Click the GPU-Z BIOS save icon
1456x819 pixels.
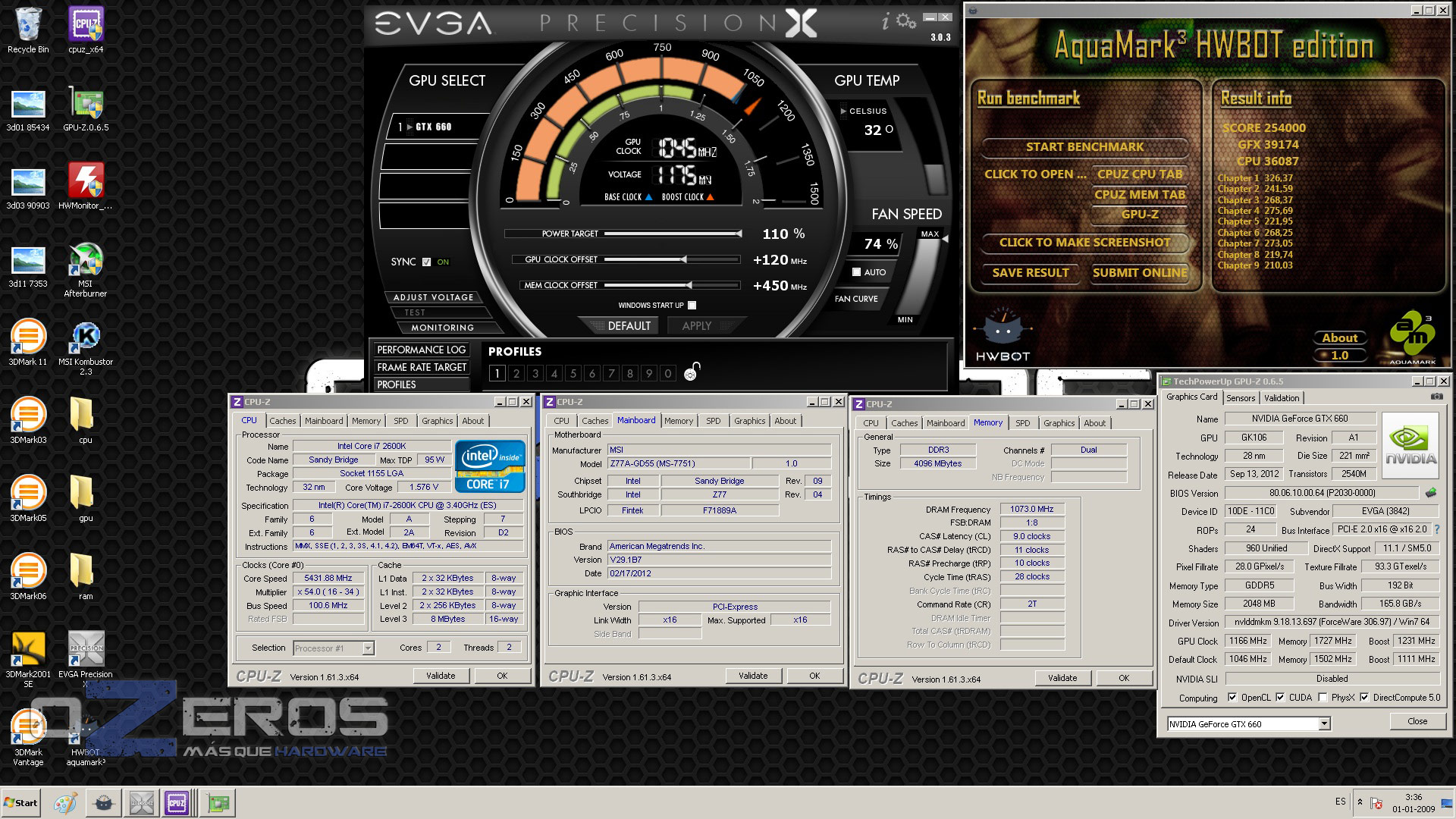[x=1430, y=493]
